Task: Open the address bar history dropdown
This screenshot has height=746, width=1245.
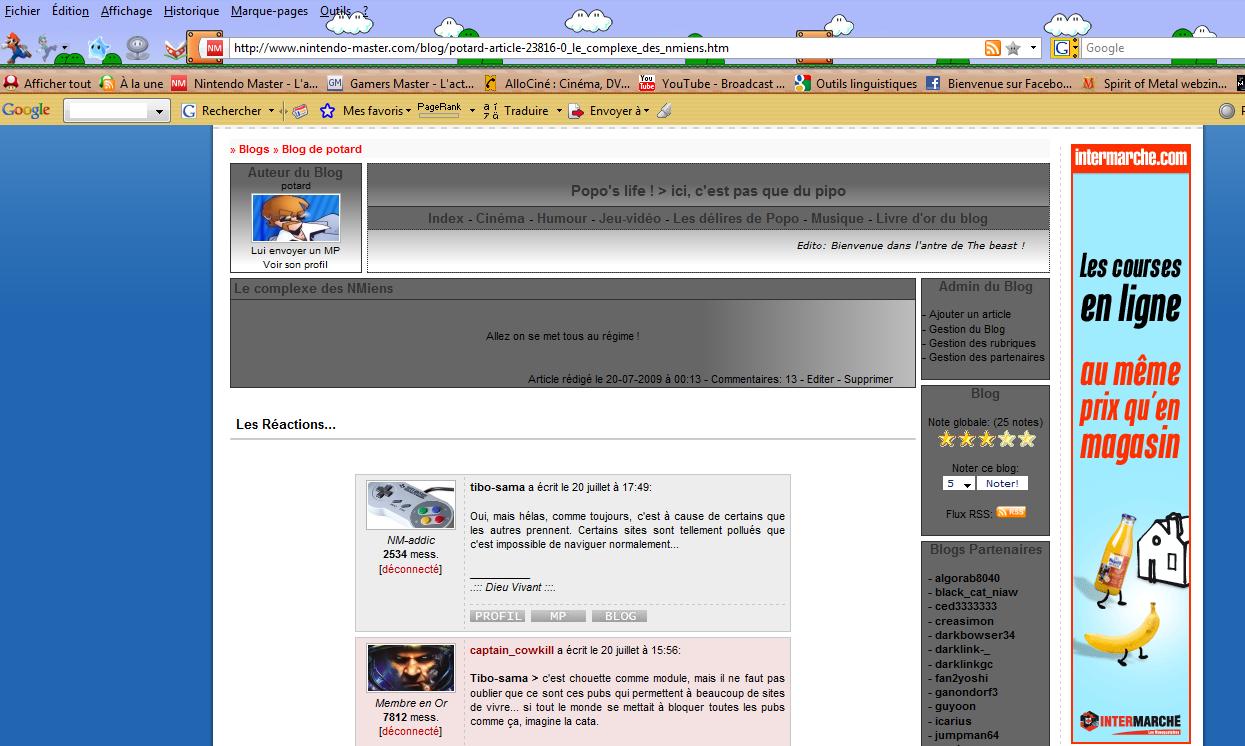Action: 1034,48
